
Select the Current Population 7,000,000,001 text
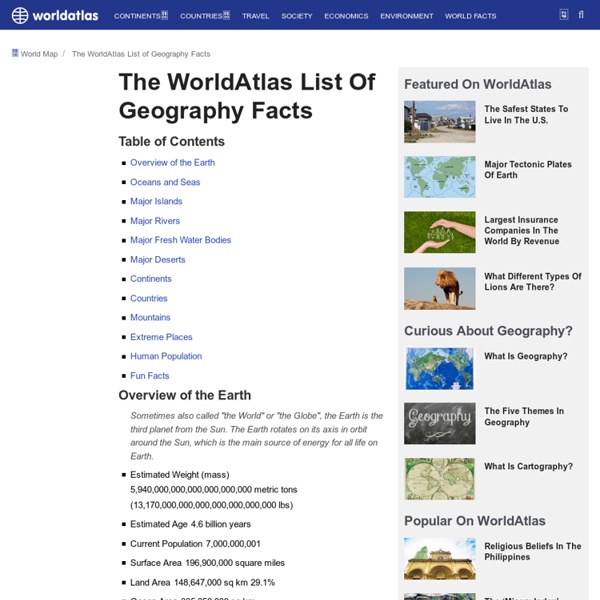195,544
